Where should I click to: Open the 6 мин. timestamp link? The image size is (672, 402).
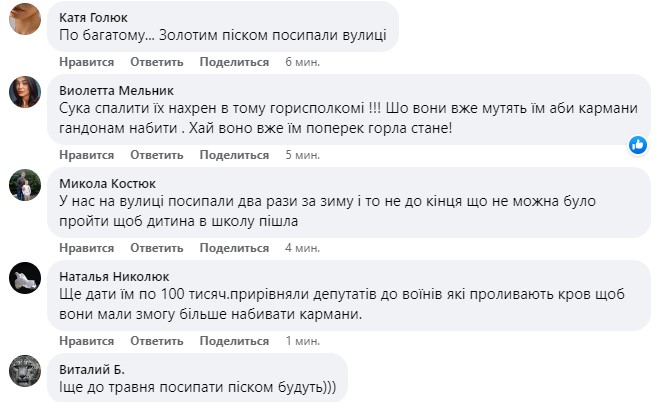click(x=303, y=62)
